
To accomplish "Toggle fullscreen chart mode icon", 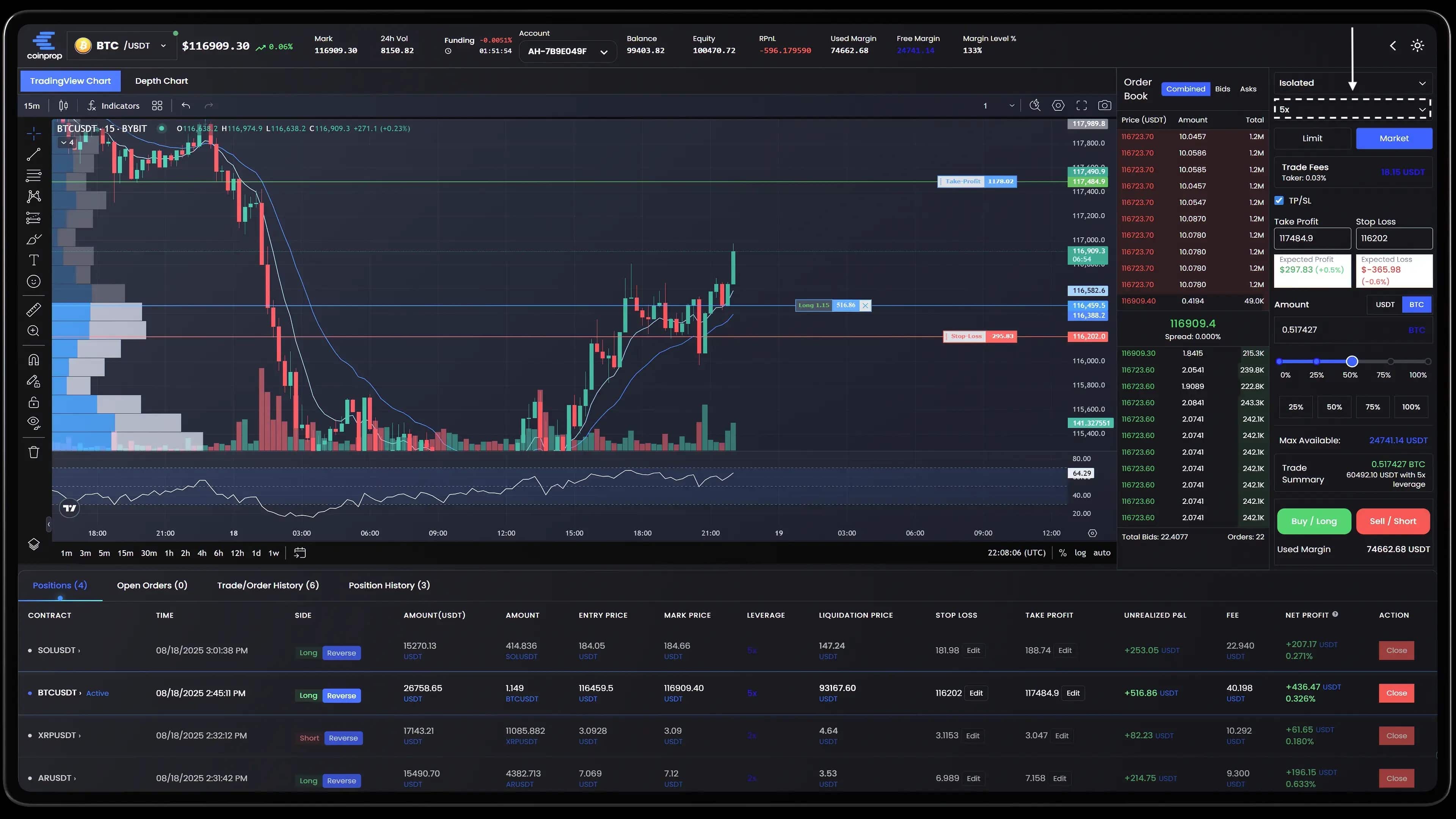I will coord(1081,106).
